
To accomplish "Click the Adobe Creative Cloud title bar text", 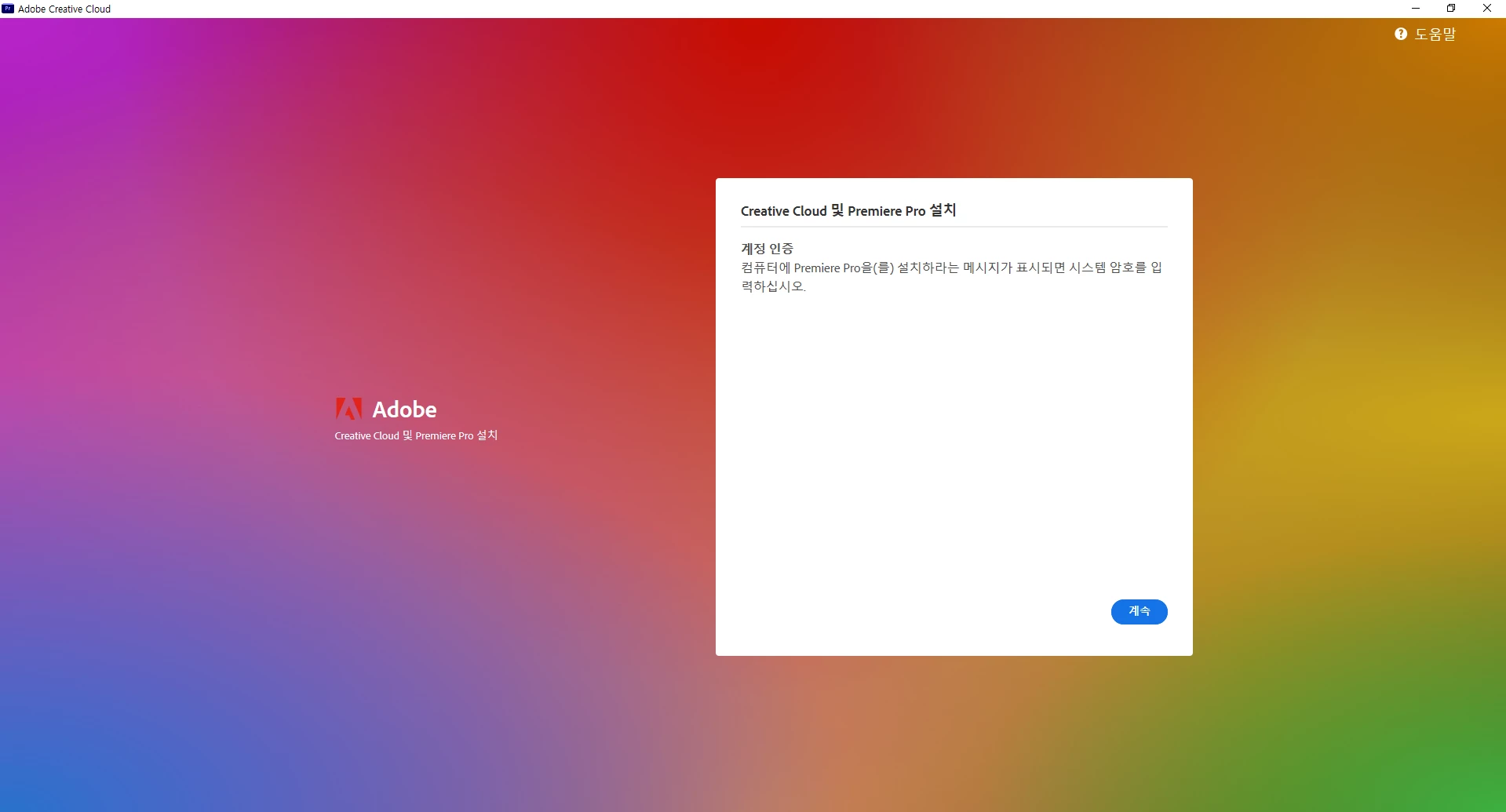I will pos(64,9).
